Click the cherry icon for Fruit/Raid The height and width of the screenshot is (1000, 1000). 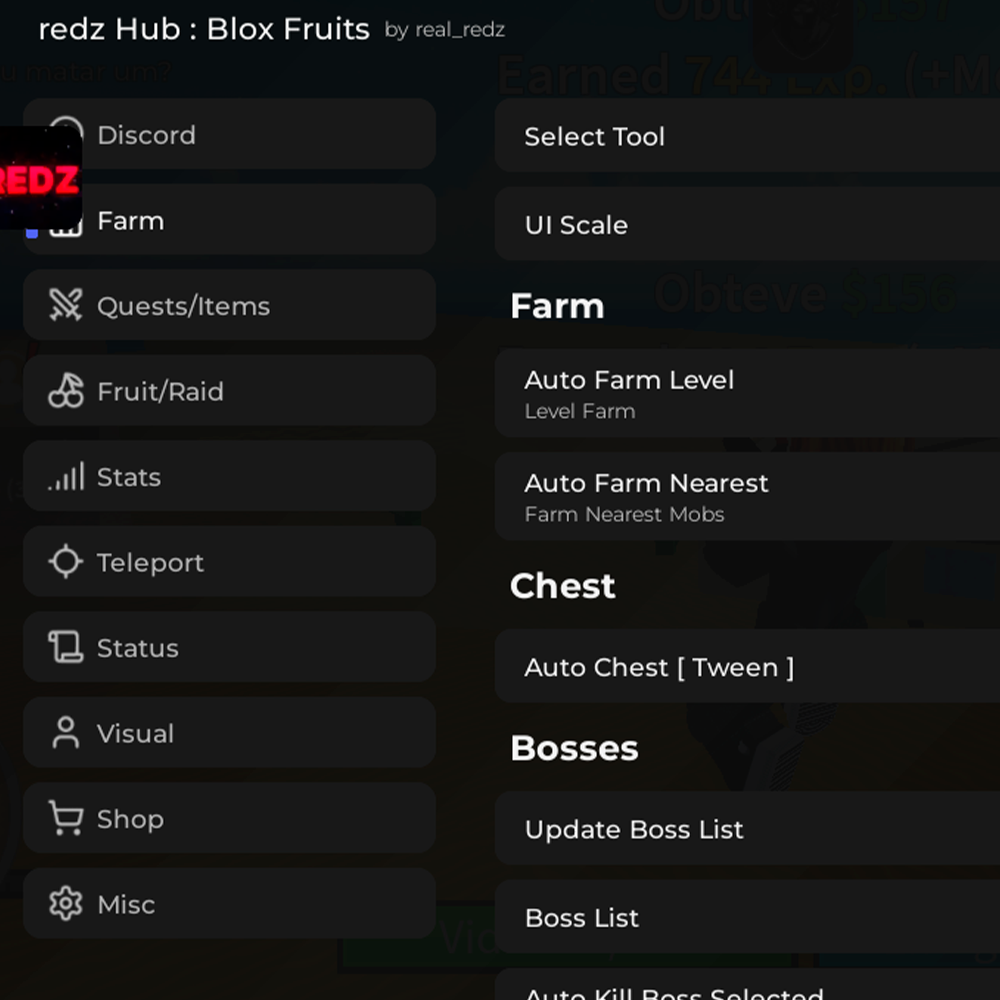[x=65, y=391]
